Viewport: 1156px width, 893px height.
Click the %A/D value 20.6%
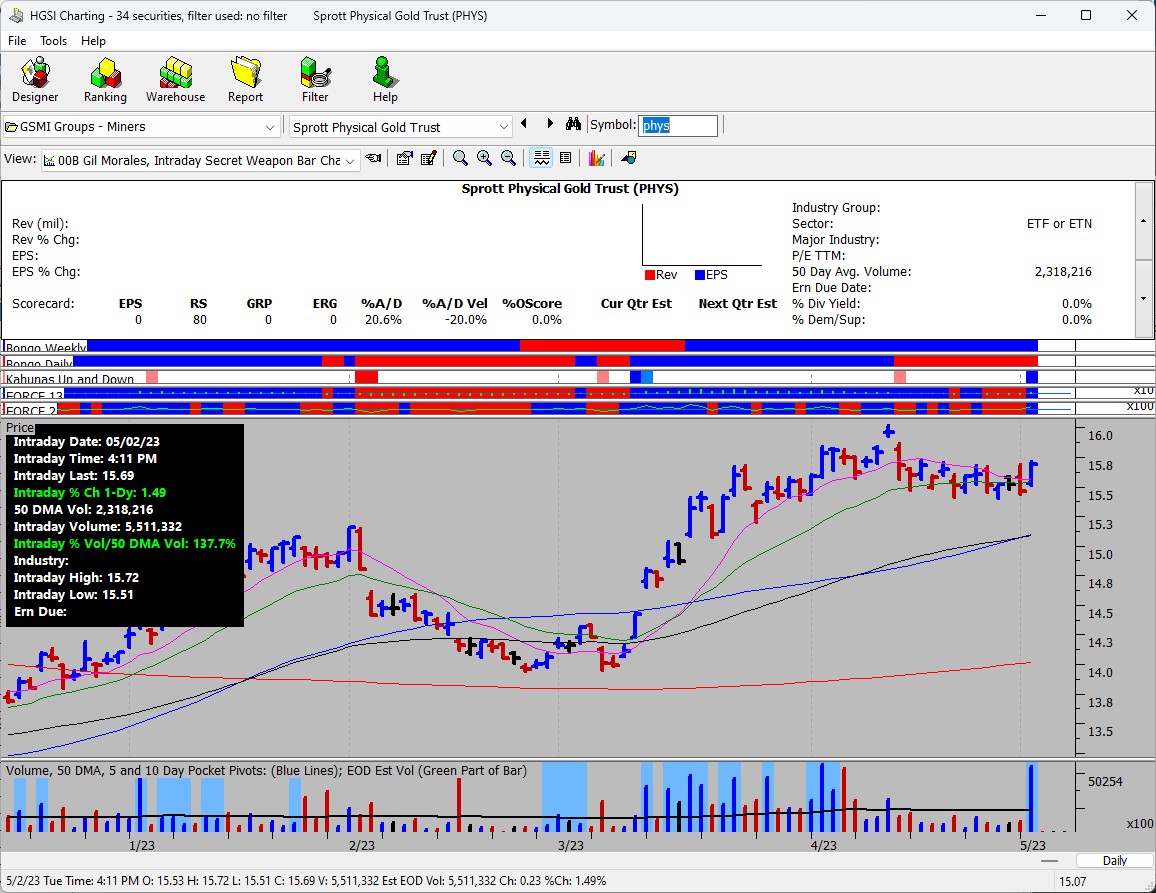[383, 320]
